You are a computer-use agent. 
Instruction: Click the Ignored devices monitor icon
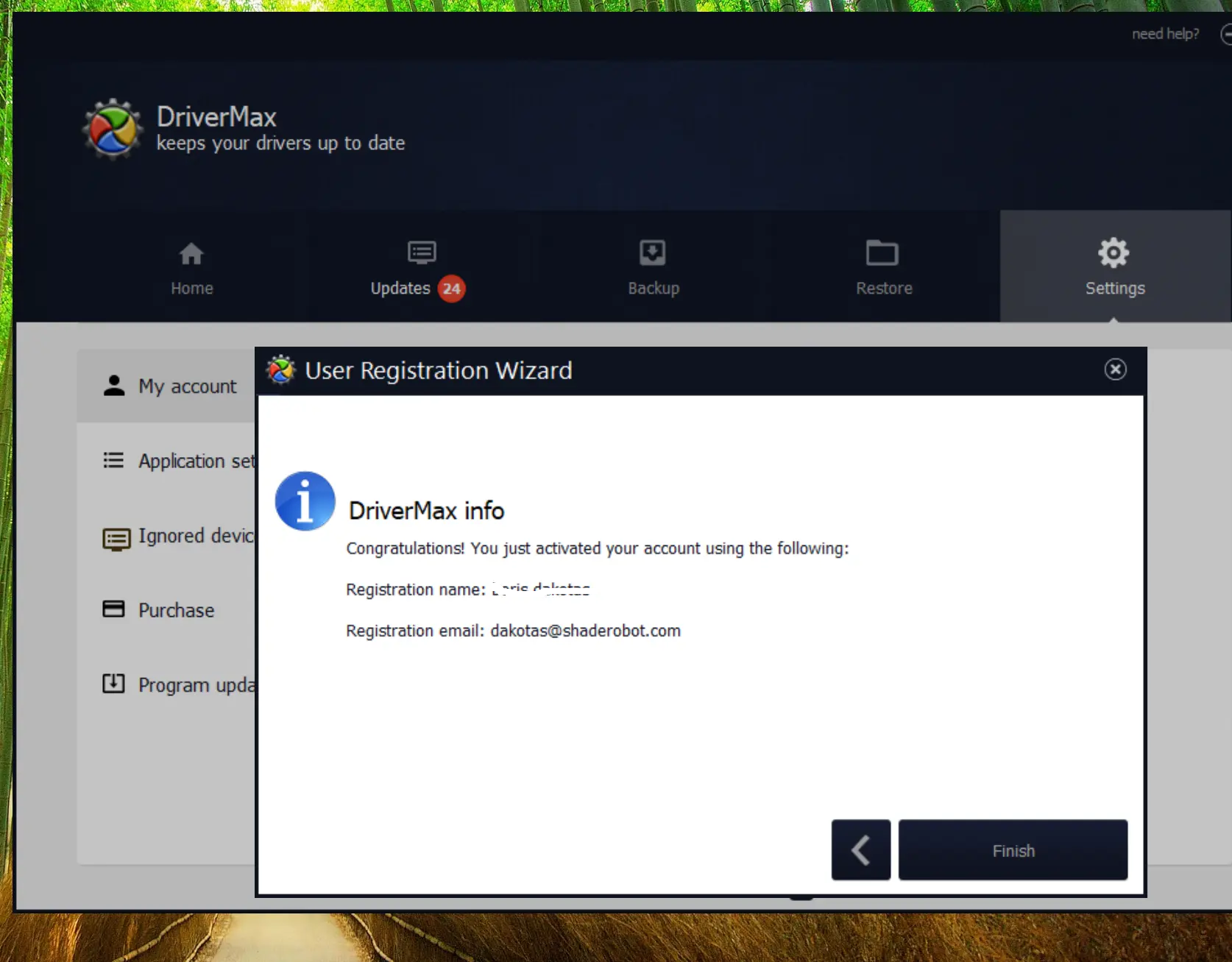pyautogui.click(x=116, y=539)
